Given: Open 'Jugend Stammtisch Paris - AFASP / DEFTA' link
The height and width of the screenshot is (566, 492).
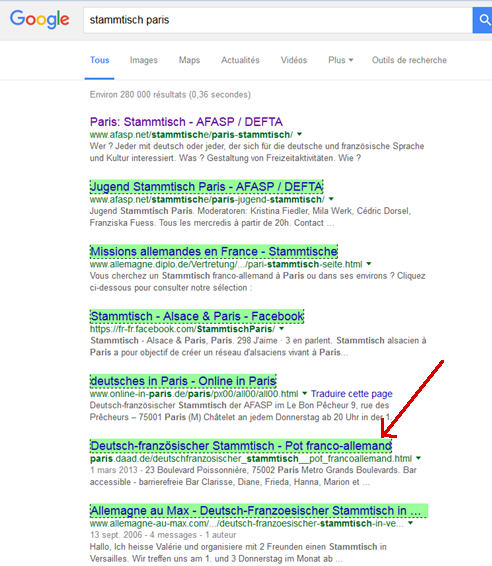Looking at the screenshot, I should click(x=206, y=187).
